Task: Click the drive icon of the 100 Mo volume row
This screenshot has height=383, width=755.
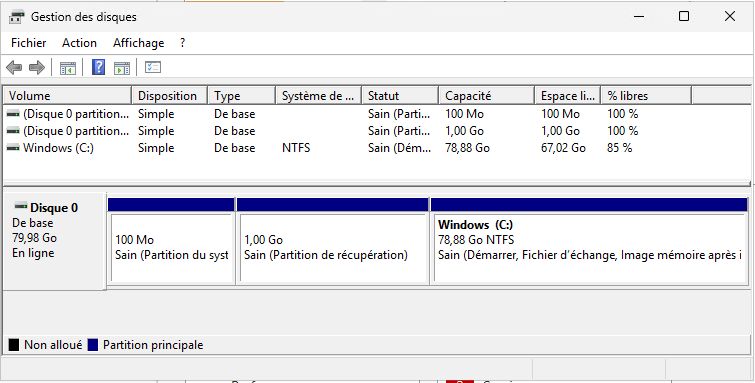Action: click(x=13, y=114)
